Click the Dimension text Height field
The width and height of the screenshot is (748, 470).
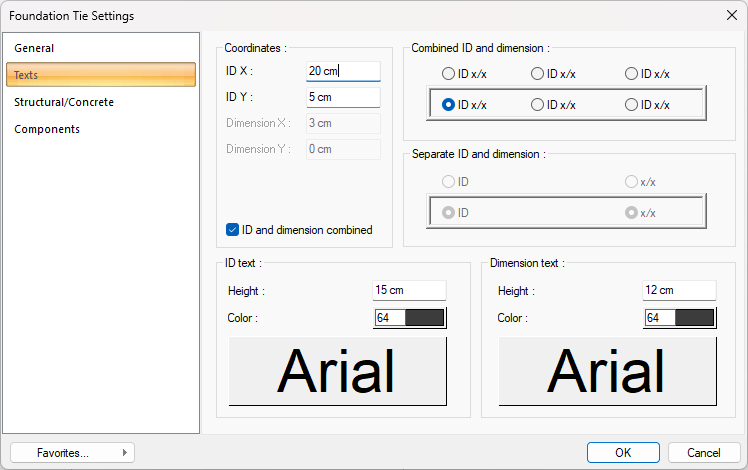point(679,290)
